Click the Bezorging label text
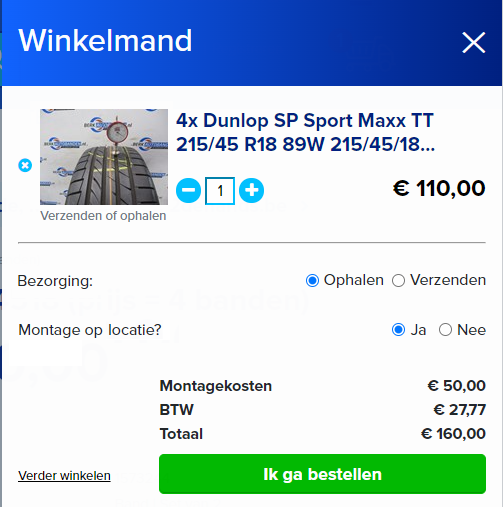Screen dimensions: 503x507 pyautogui.click(x=55, y=281)
